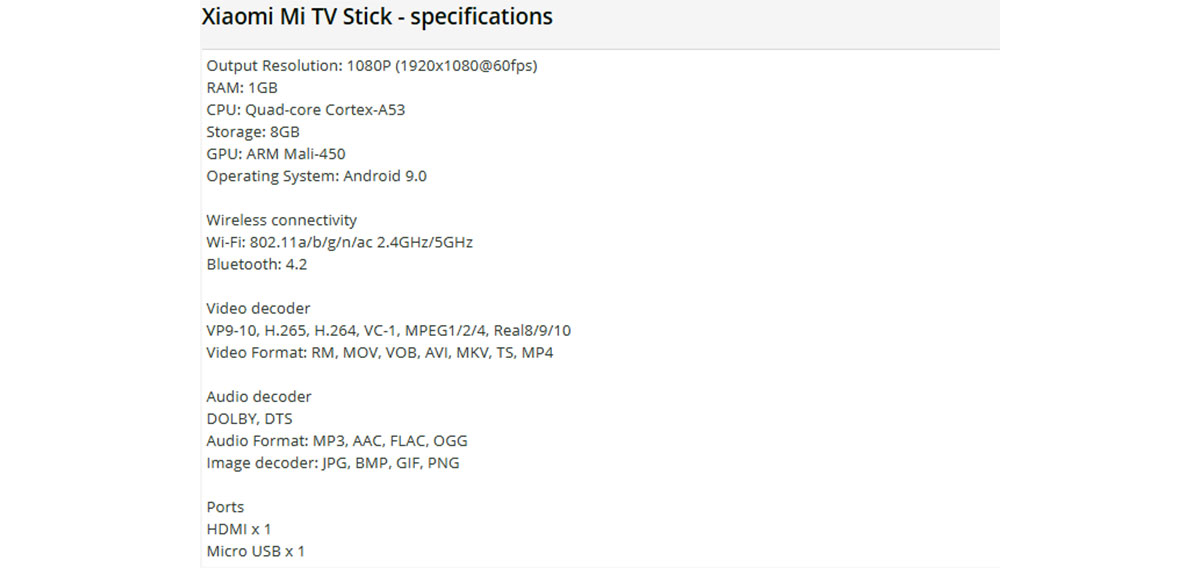The width and height of the screenshot is (1200, 568).
Task: Click the CPU Quad-core Cortex-A53 line
Action: (x=305, y=110)
